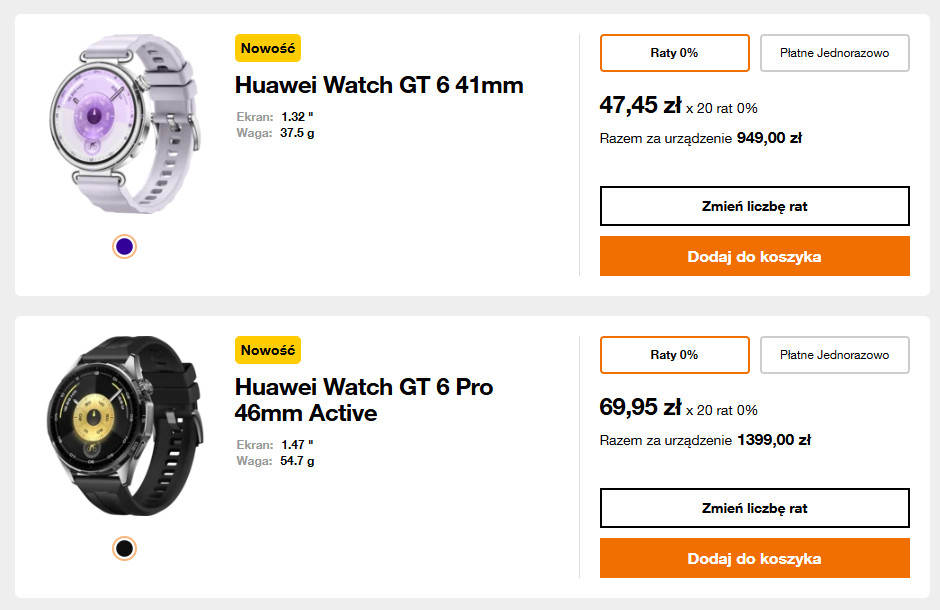The image size is (940, 610).
Task: Select Raty 0% for Watch GT 6 41mm
Action: (x=675, y=53)
